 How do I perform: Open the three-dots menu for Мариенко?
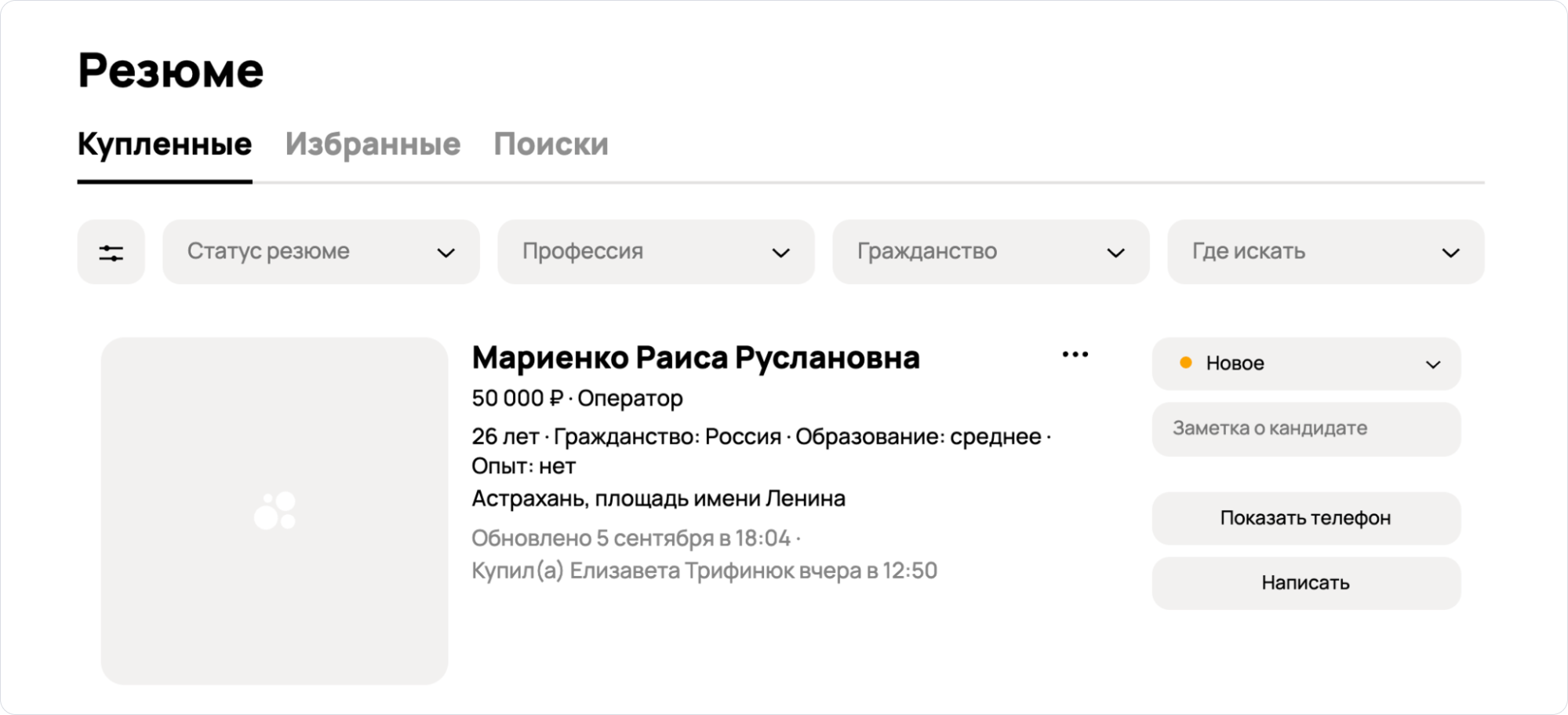[1075, 355]
